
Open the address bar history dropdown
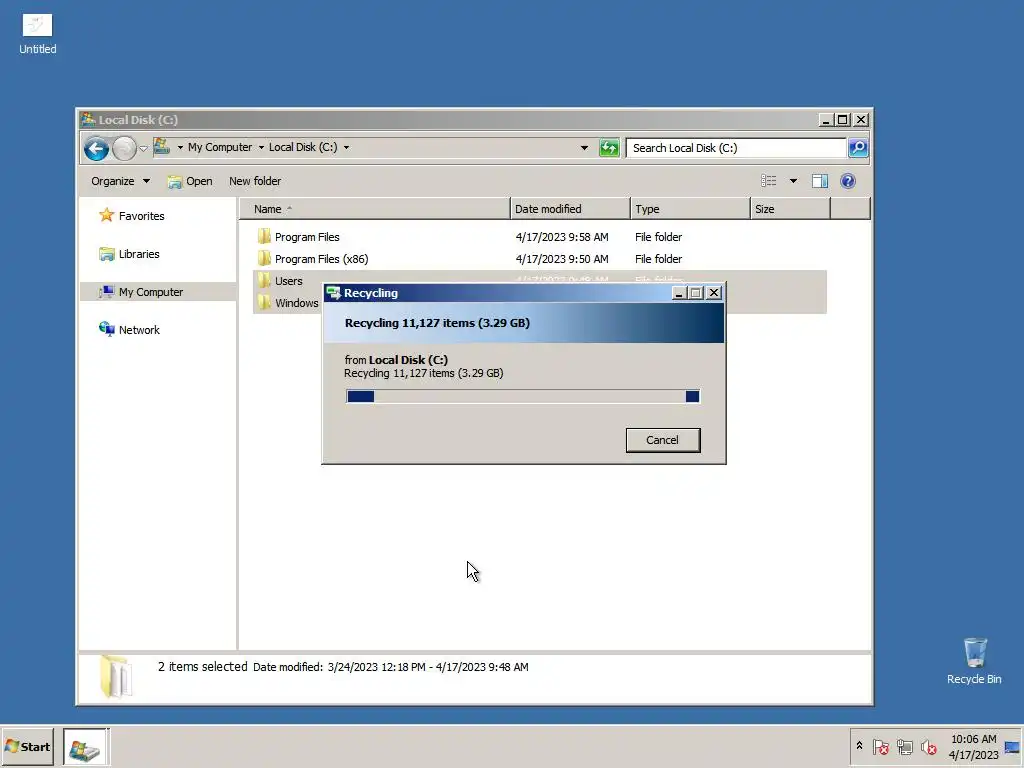(584, 148)
